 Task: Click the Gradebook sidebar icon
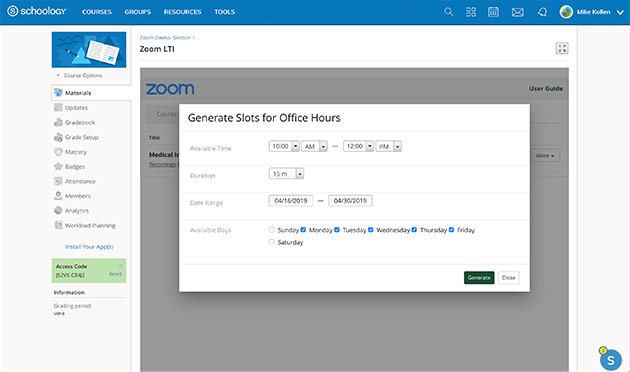[x=58, y=122]
